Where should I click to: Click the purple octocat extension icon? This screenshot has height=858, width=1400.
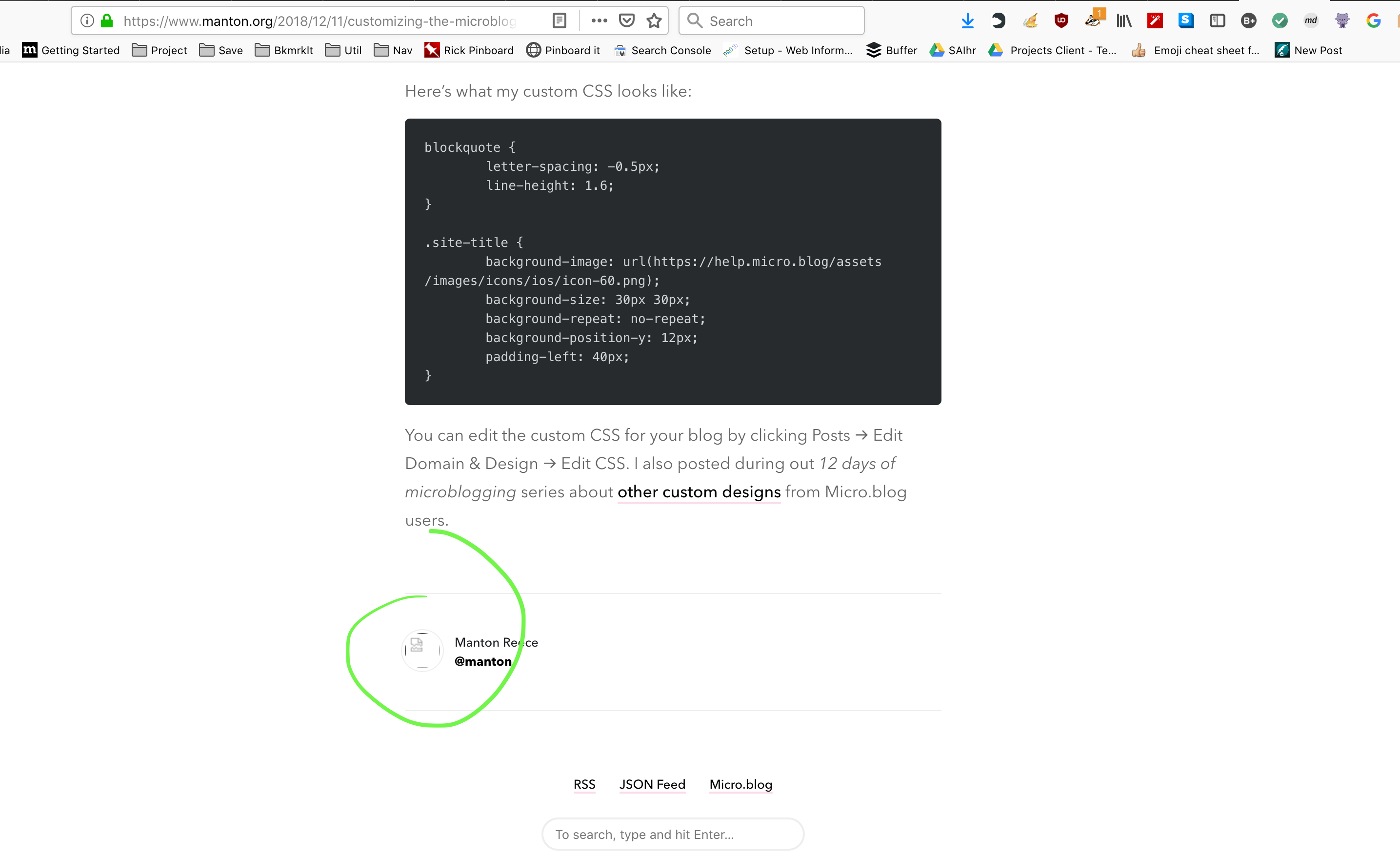[1342, 20]
